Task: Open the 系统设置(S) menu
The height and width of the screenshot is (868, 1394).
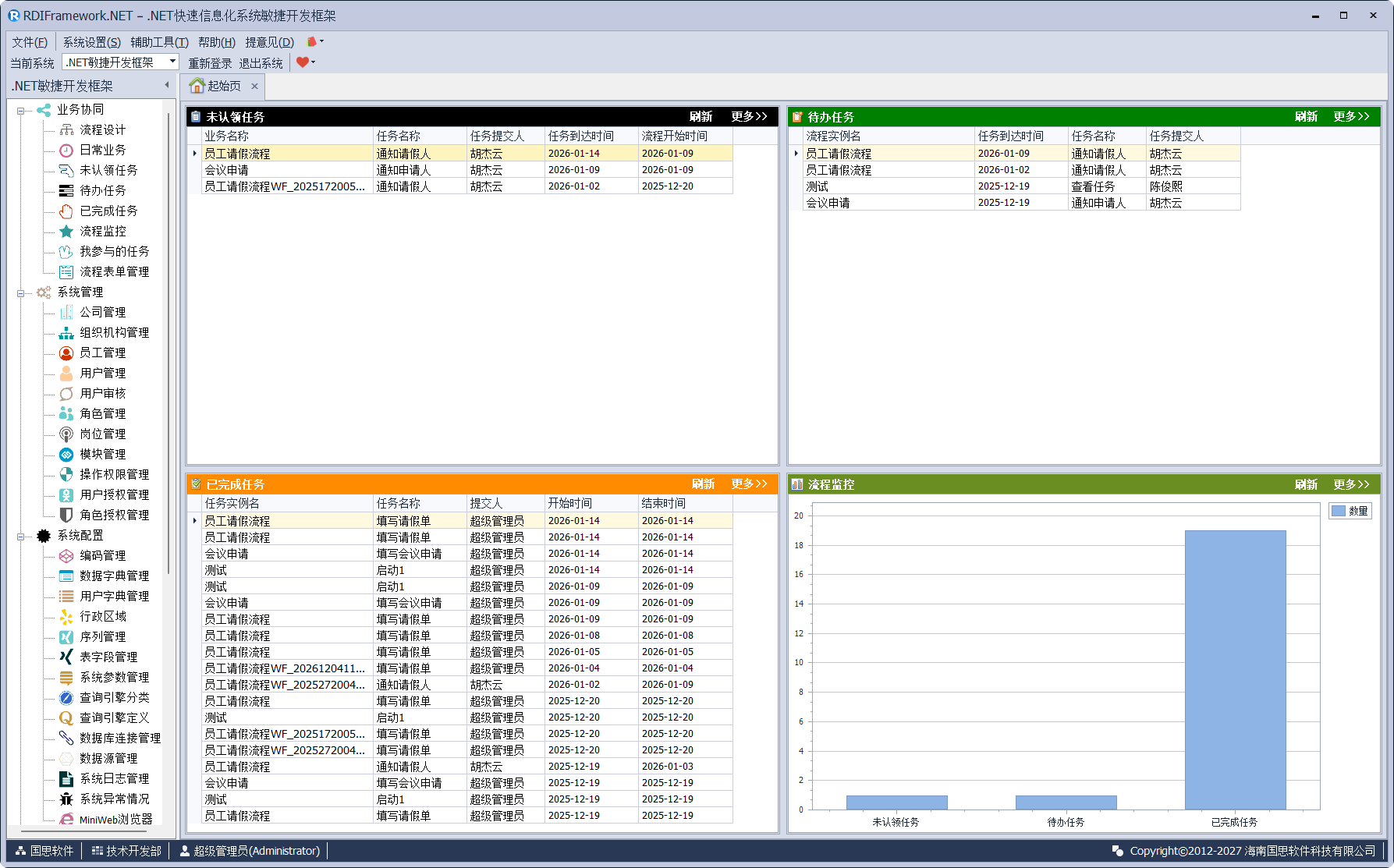Action: click(91, 42)
